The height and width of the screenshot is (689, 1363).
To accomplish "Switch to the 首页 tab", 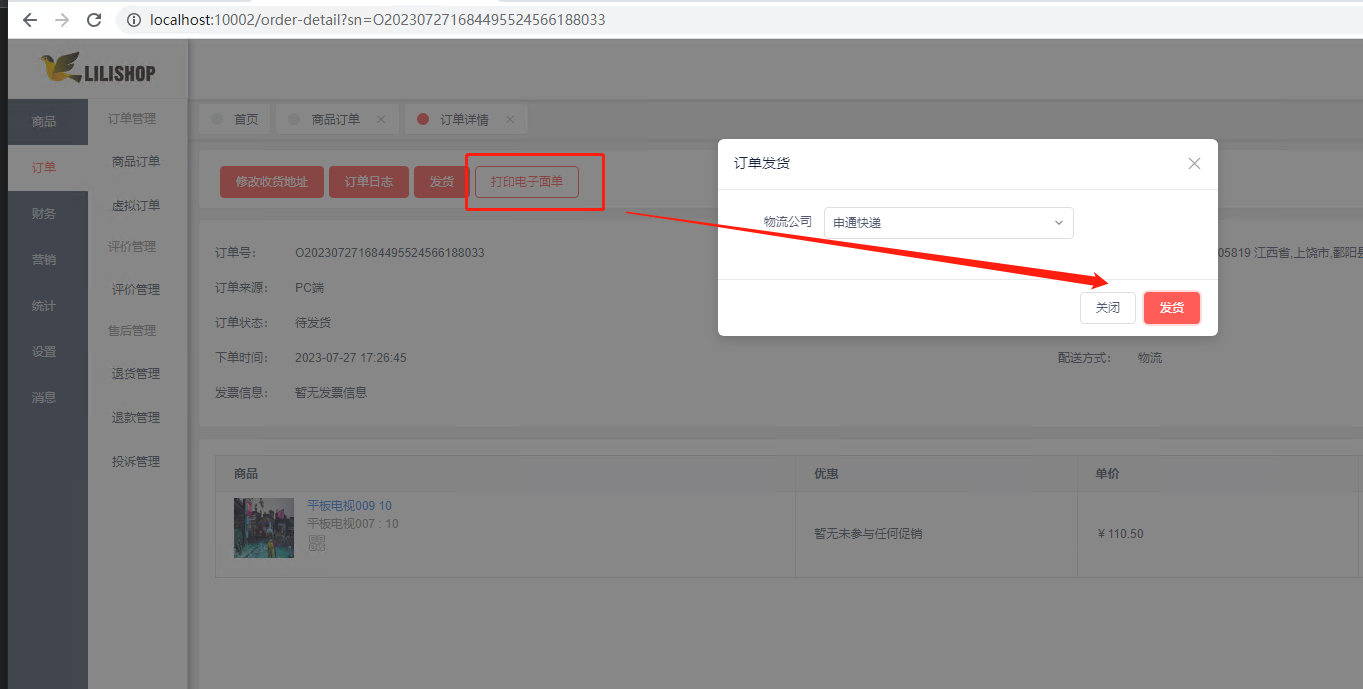I will [235, 119].
